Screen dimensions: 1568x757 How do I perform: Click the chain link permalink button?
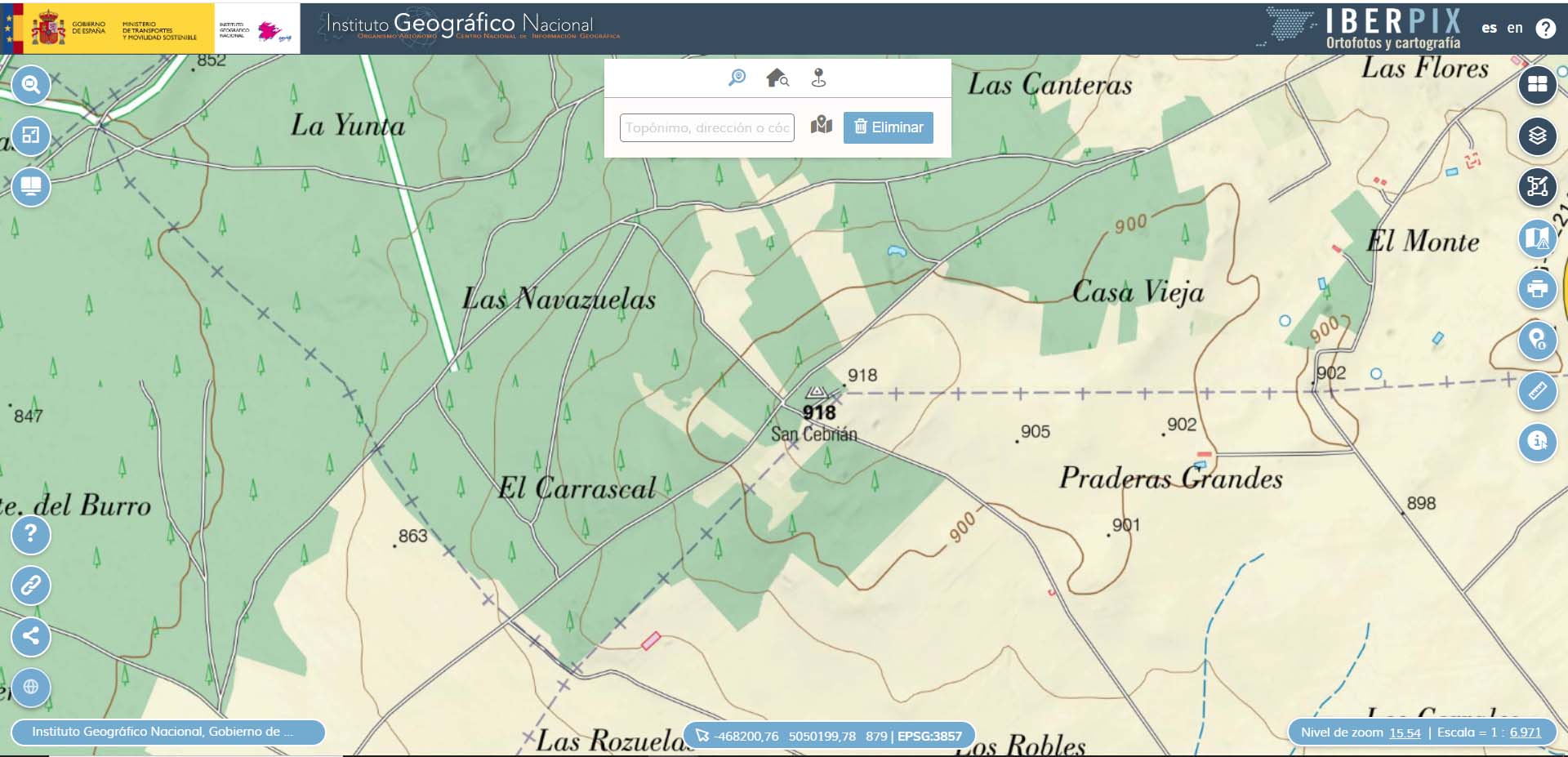31,586
